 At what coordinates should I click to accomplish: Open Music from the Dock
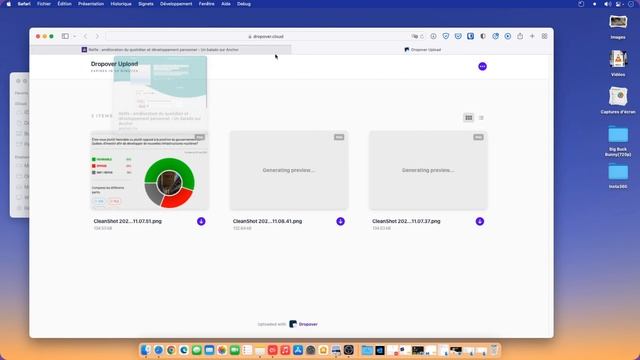coord(285,350)
